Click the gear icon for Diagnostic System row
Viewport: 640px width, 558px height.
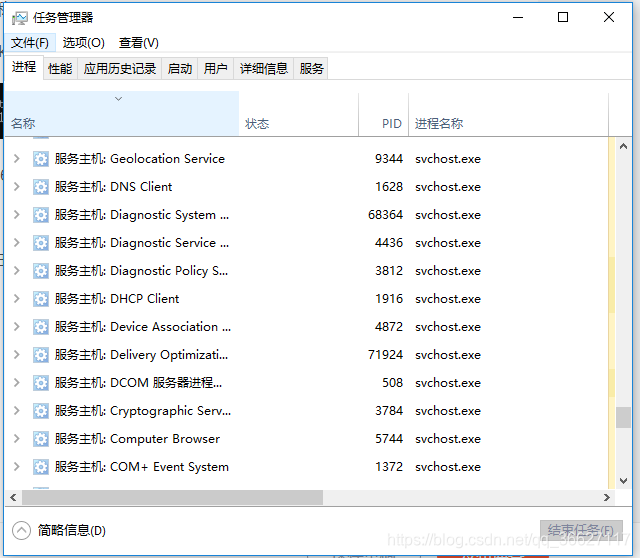(x=40, y=215)
